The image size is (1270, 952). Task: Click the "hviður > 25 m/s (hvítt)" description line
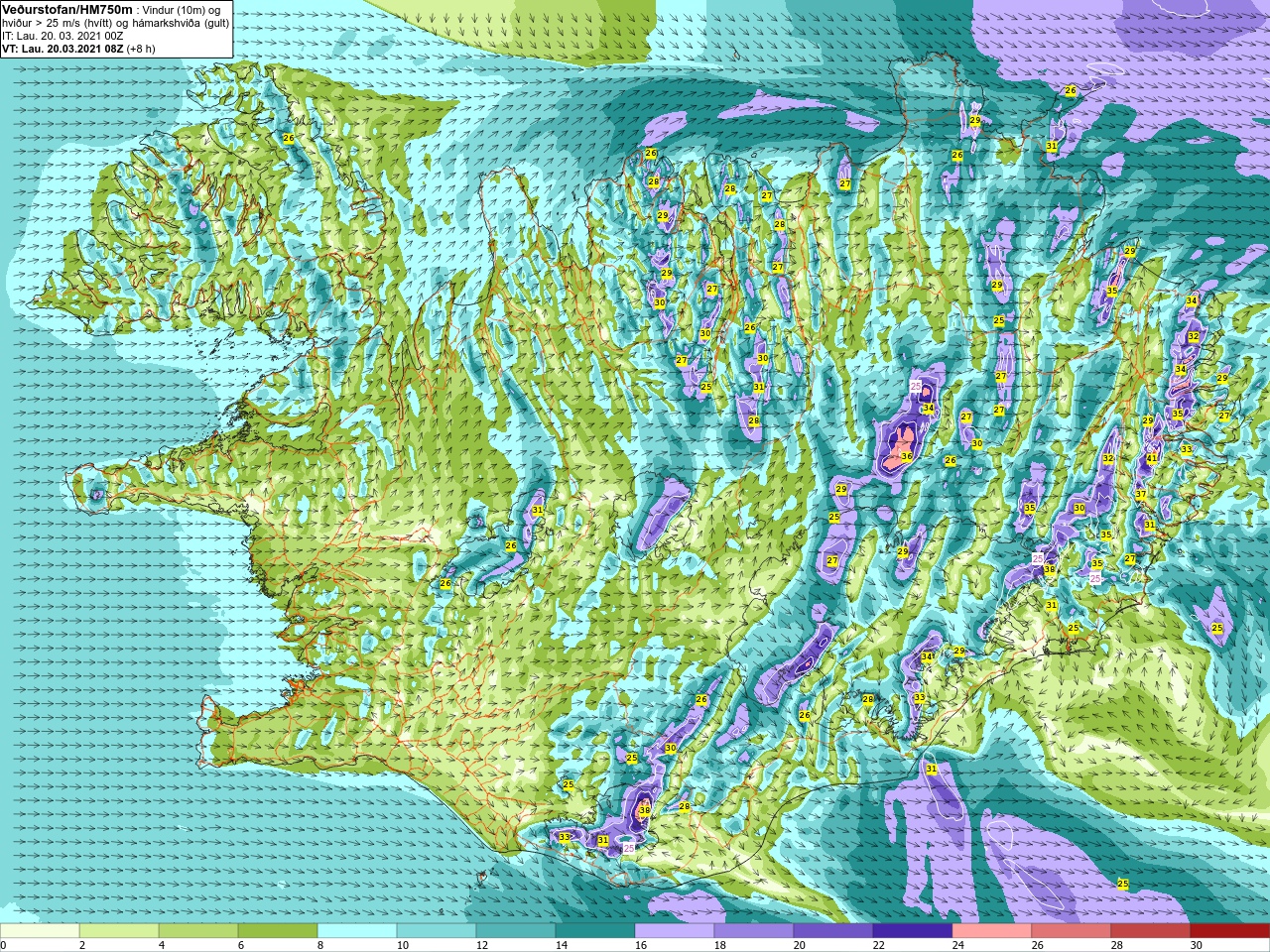pos(116,22)
